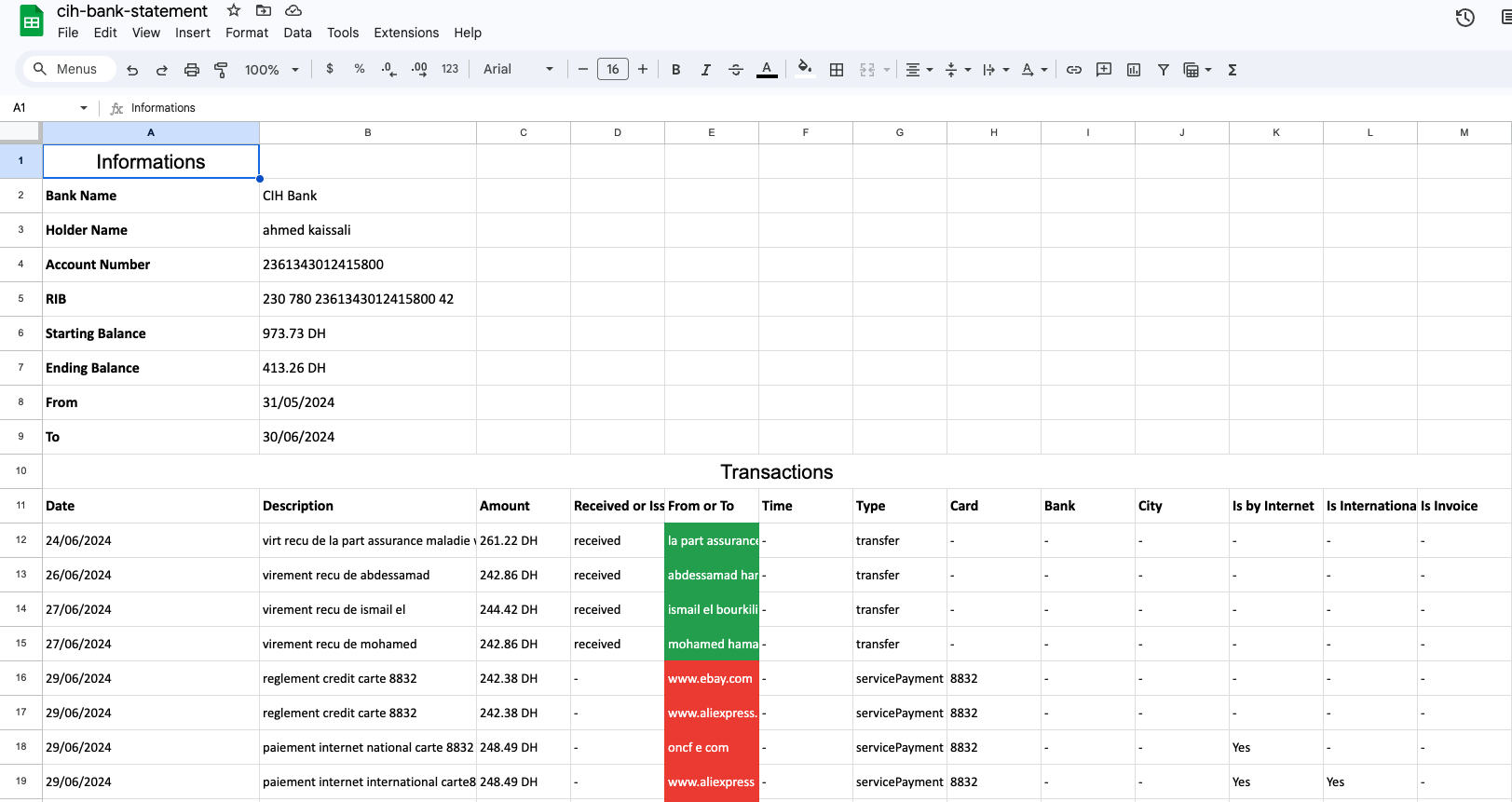Select cell containing 2361343012415800
Viewport: 1512px width, 802px height.
pyautogui.click(x=368, y=265)
